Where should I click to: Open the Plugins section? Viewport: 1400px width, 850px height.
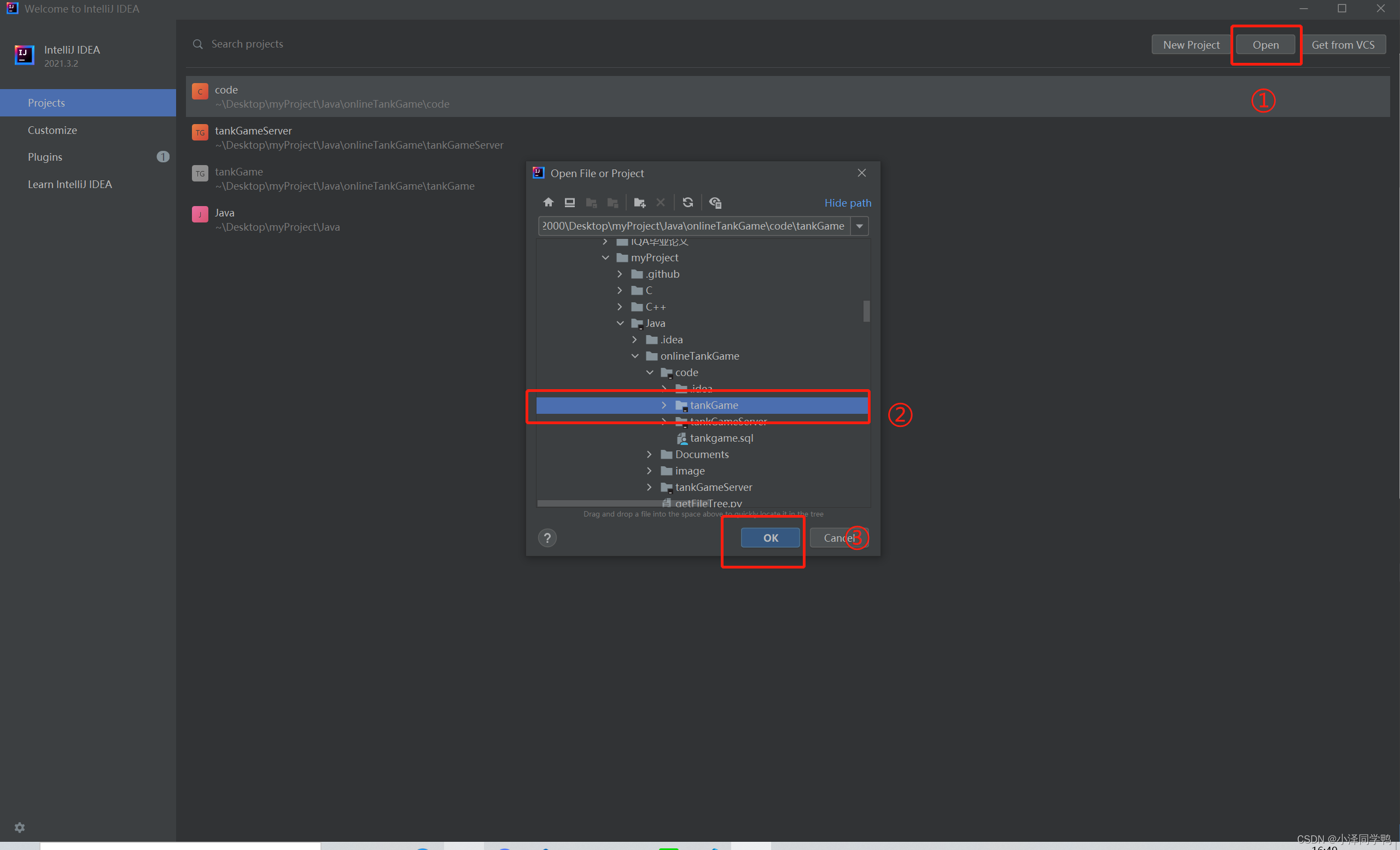(x=45, y=157)
